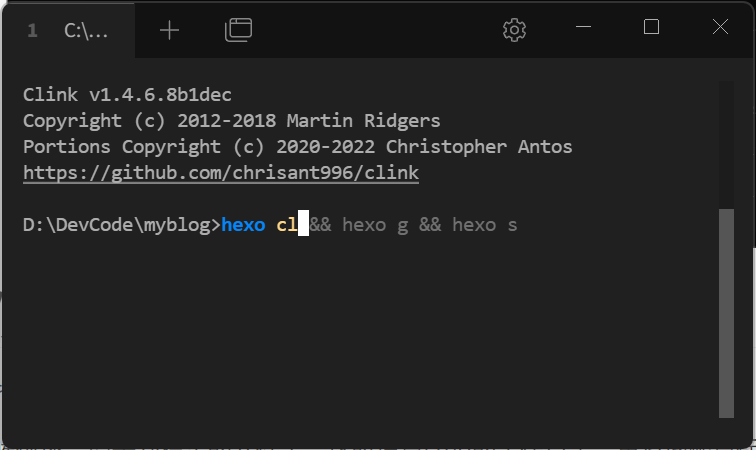Click the blue hexo command word
This screenshot has width=756, height=450.
(x=243, y=225)
